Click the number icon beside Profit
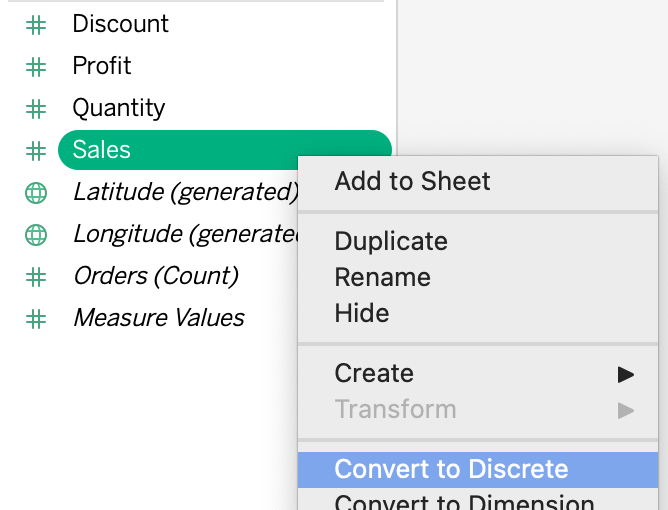The height and width of the screenshot is (510, 668). (36, 66)
